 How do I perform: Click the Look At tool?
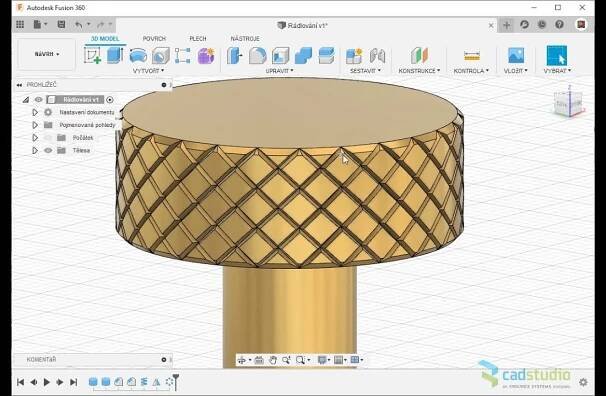259,360
